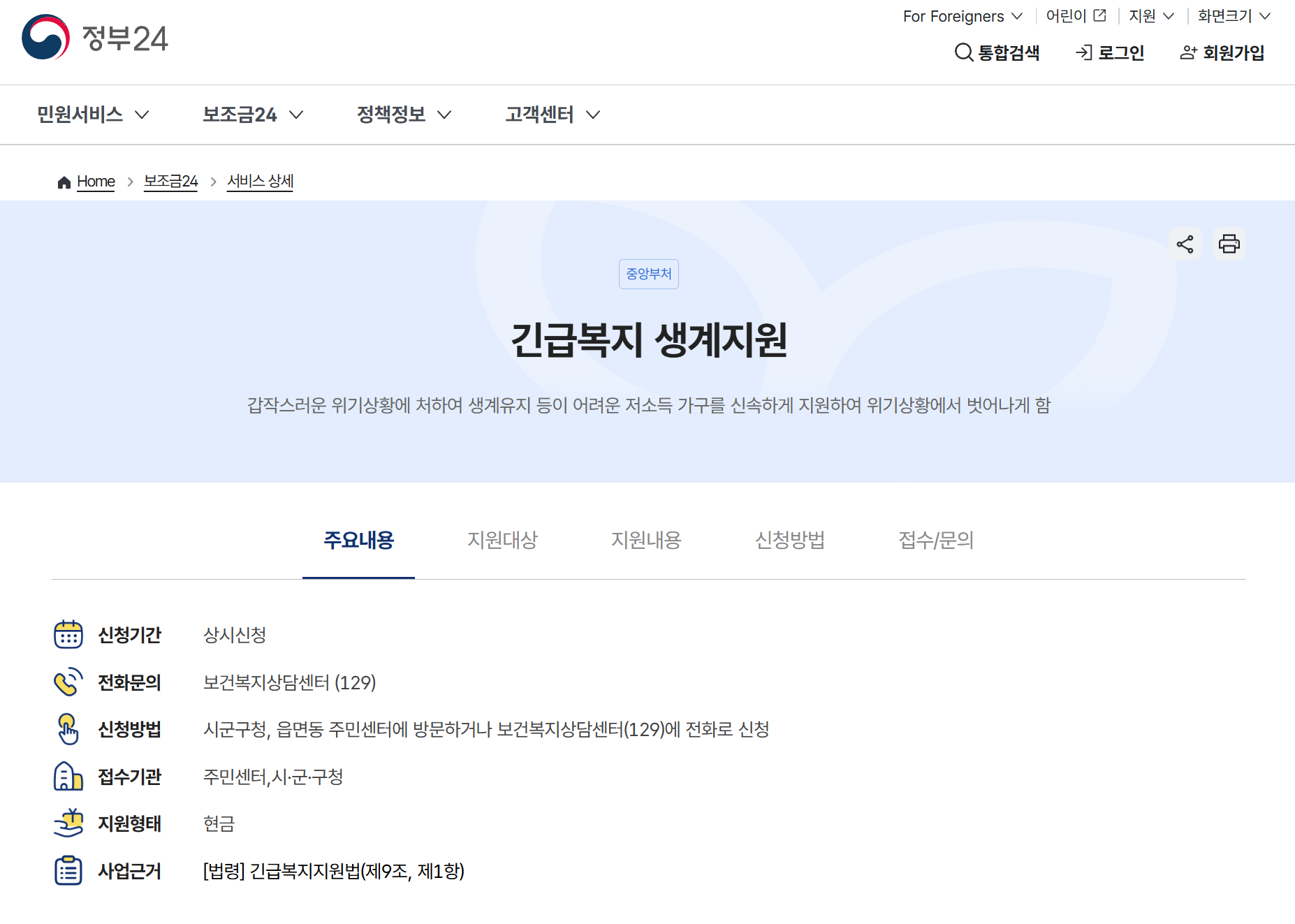Open the 지원 dropdown in the utility bar
The width and height of the screenshot is (1295, 924).
[x=1150, y=15]
